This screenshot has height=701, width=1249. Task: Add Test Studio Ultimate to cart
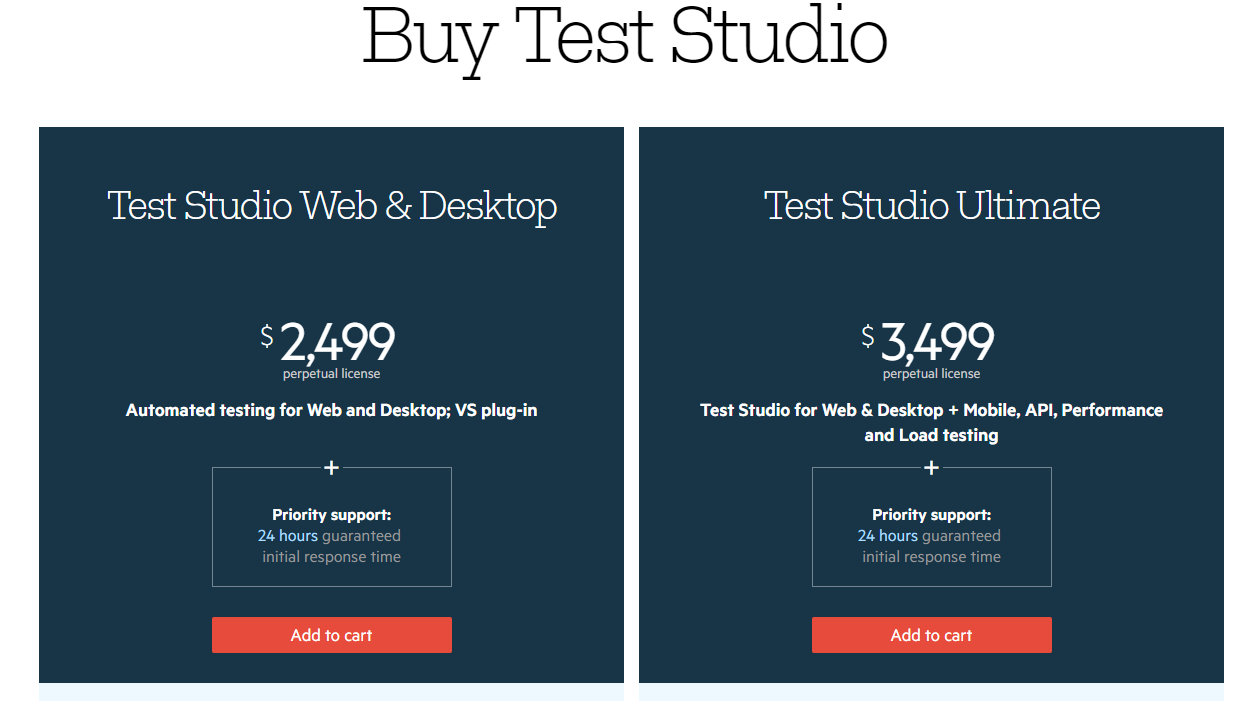click(932, 635)
